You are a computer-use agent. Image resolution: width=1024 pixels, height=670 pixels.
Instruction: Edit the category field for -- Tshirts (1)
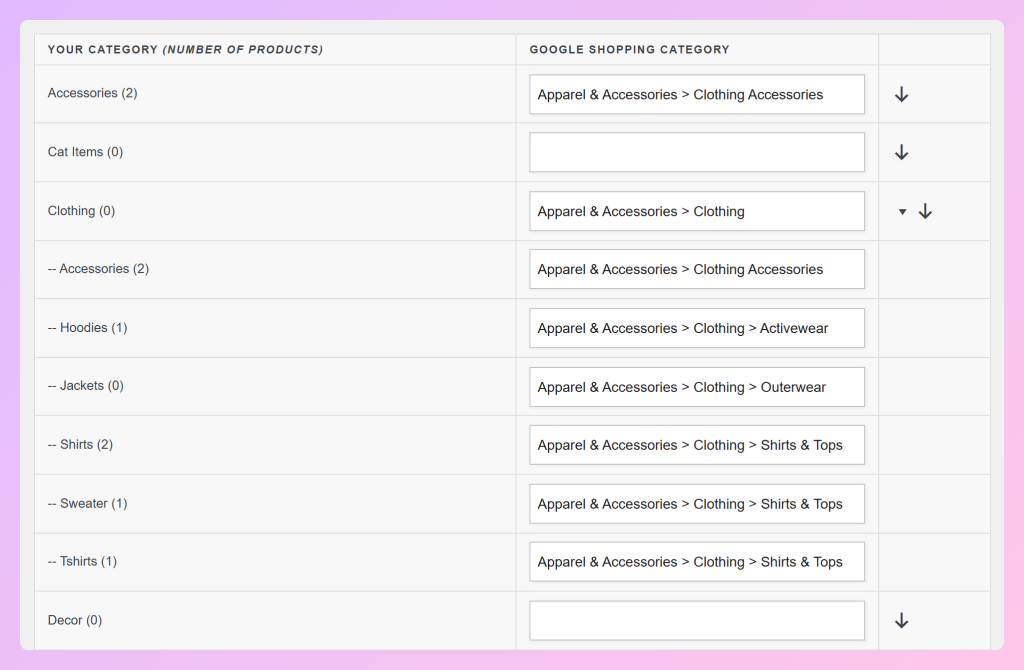pyautogui.click(x=697, y=562)
